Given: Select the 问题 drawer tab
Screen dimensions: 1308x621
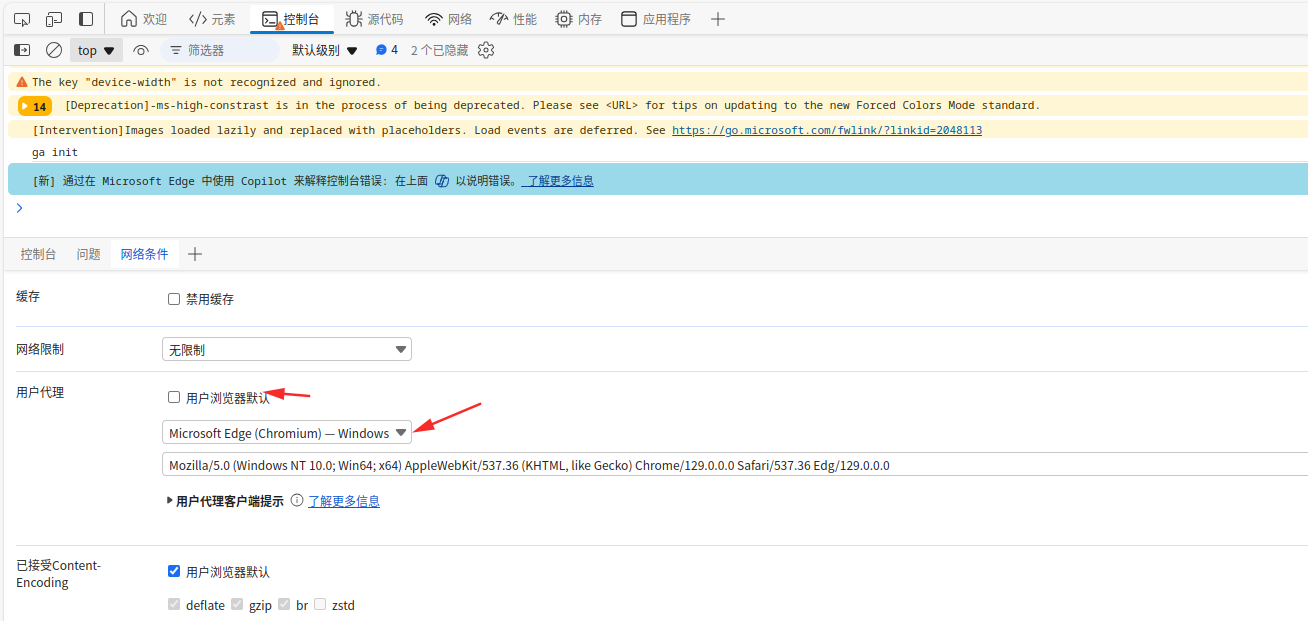Looking at the screenshot, I should 89,254.
